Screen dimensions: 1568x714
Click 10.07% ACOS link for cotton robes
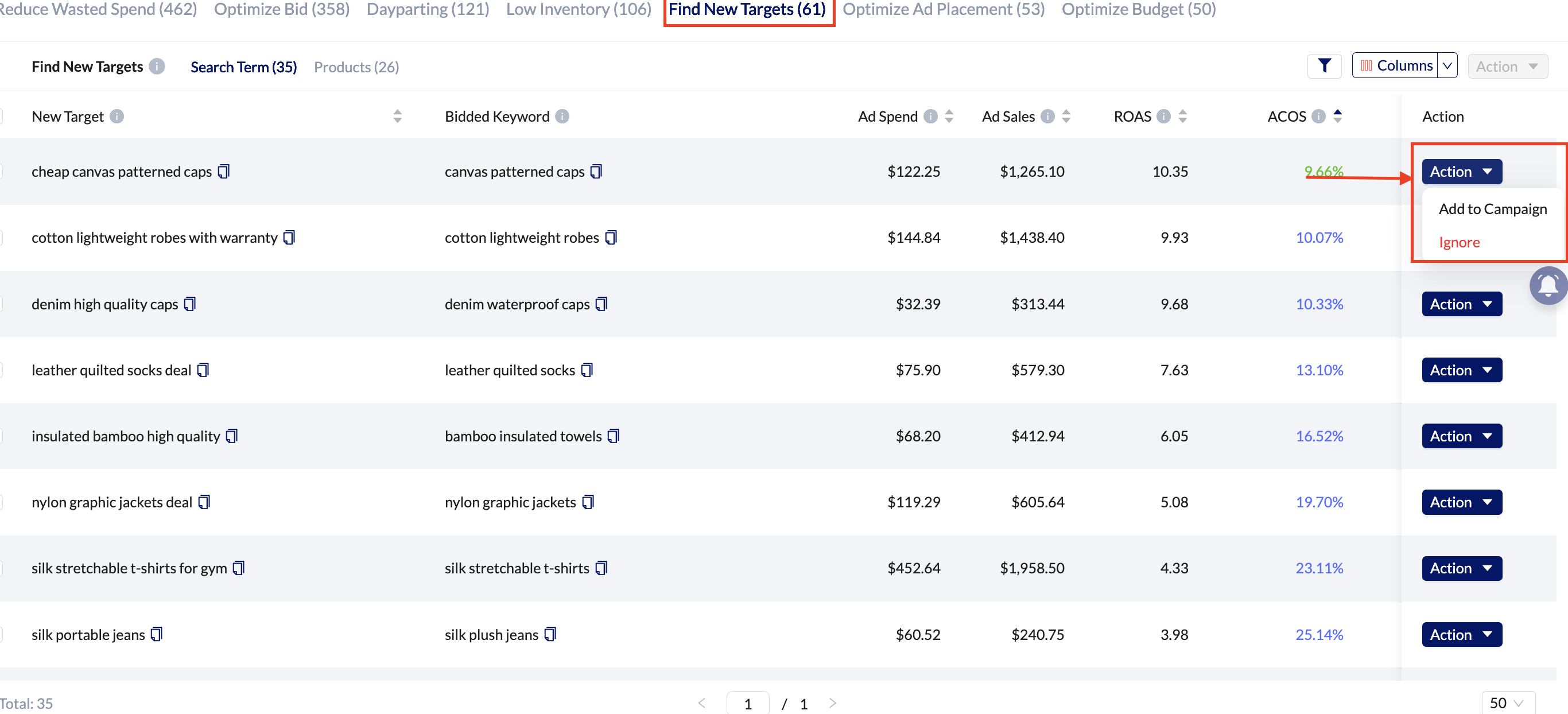click(1318, 238)
